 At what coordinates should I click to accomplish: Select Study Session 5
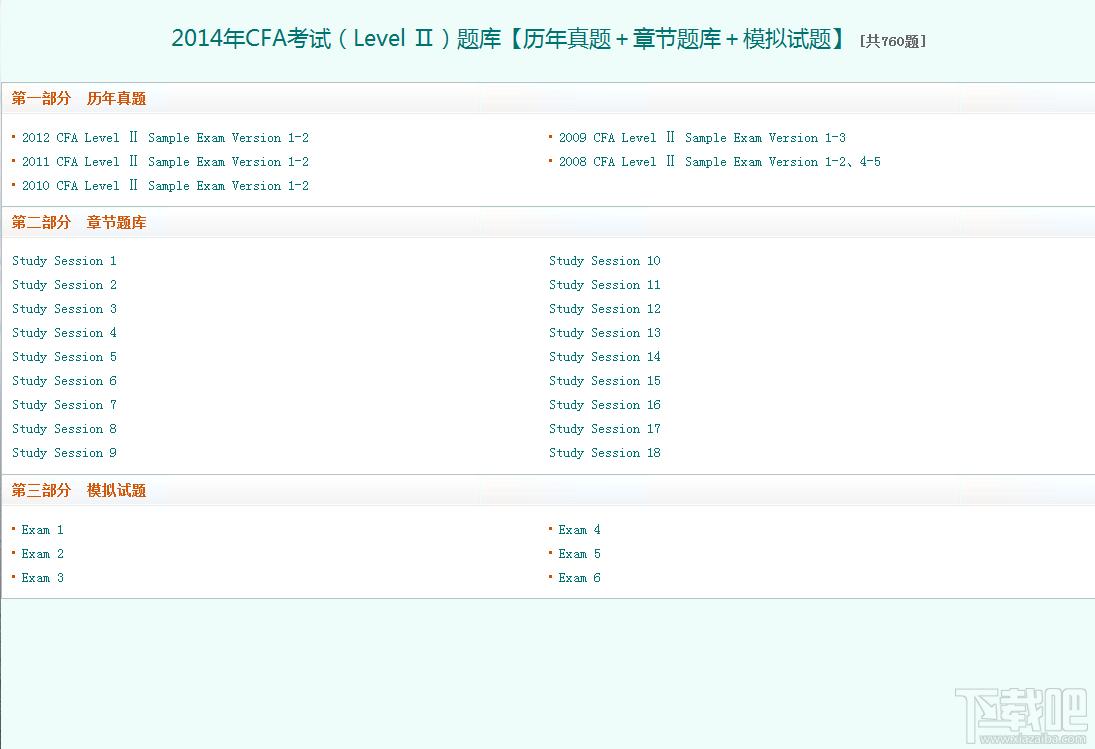tap(64, 357)
